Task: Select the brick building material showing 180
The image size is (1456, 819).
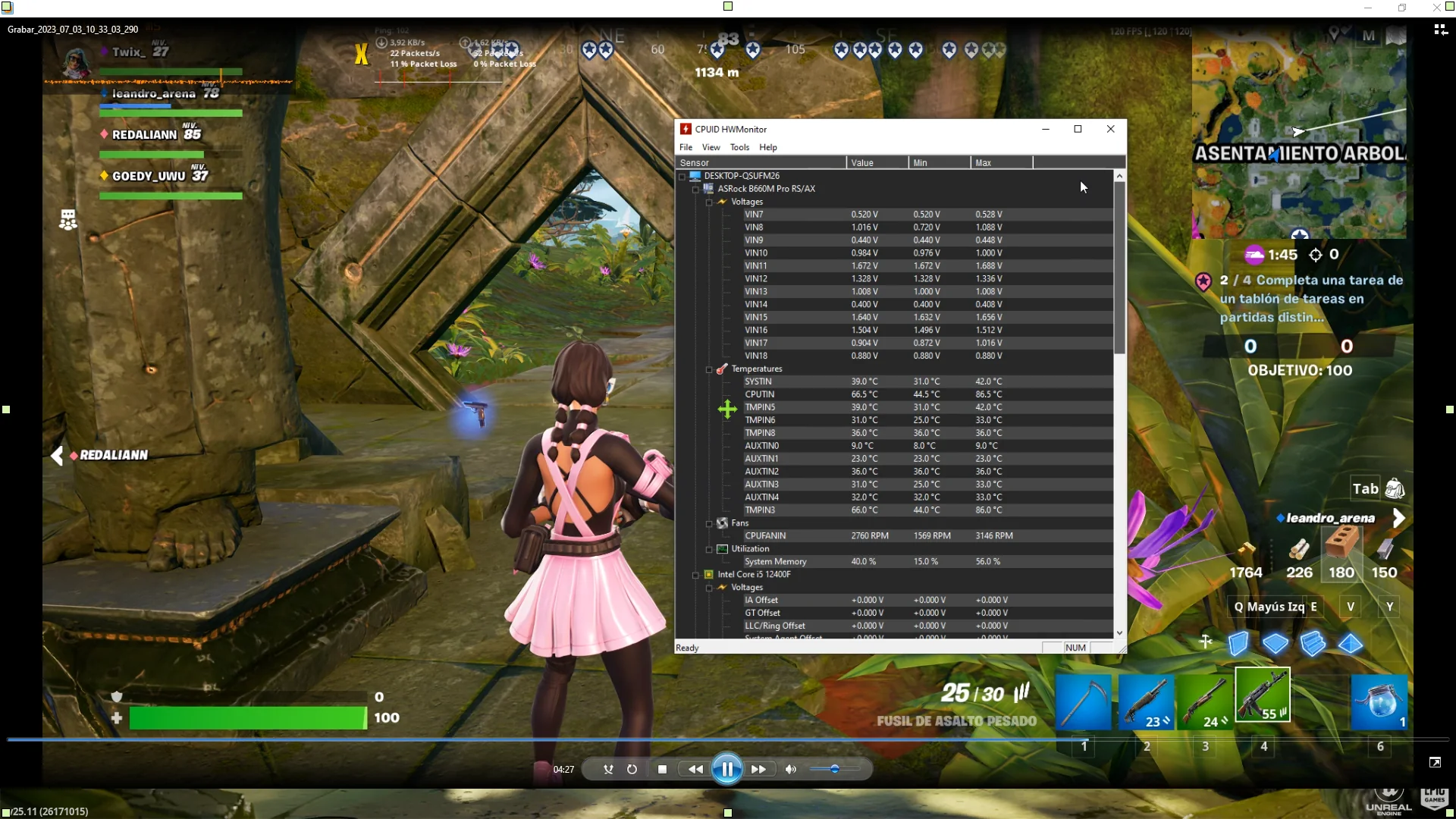Action: 1341,554
